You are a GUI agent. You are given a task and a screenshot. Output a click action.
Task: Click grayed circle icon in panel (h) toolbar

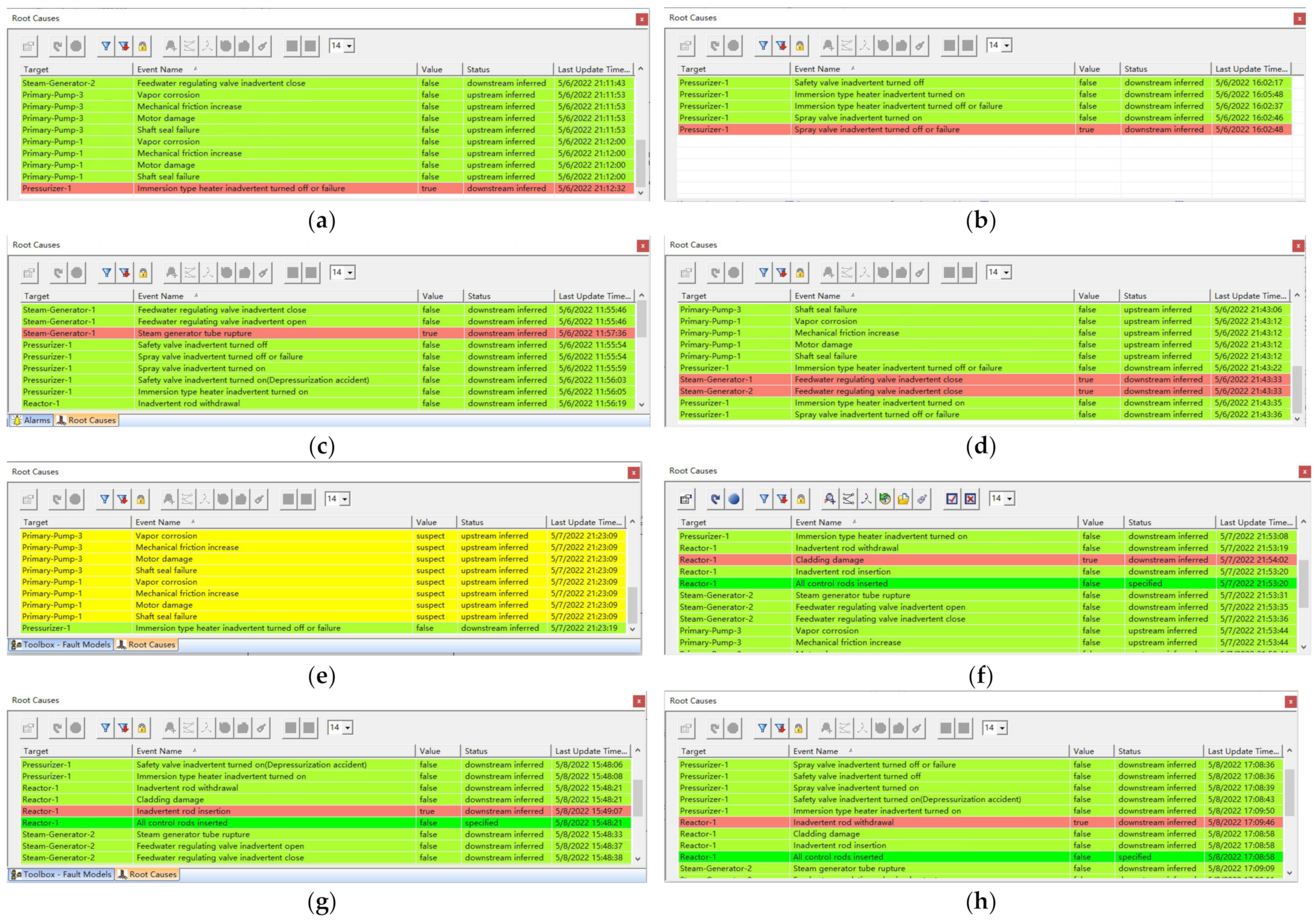733,728
